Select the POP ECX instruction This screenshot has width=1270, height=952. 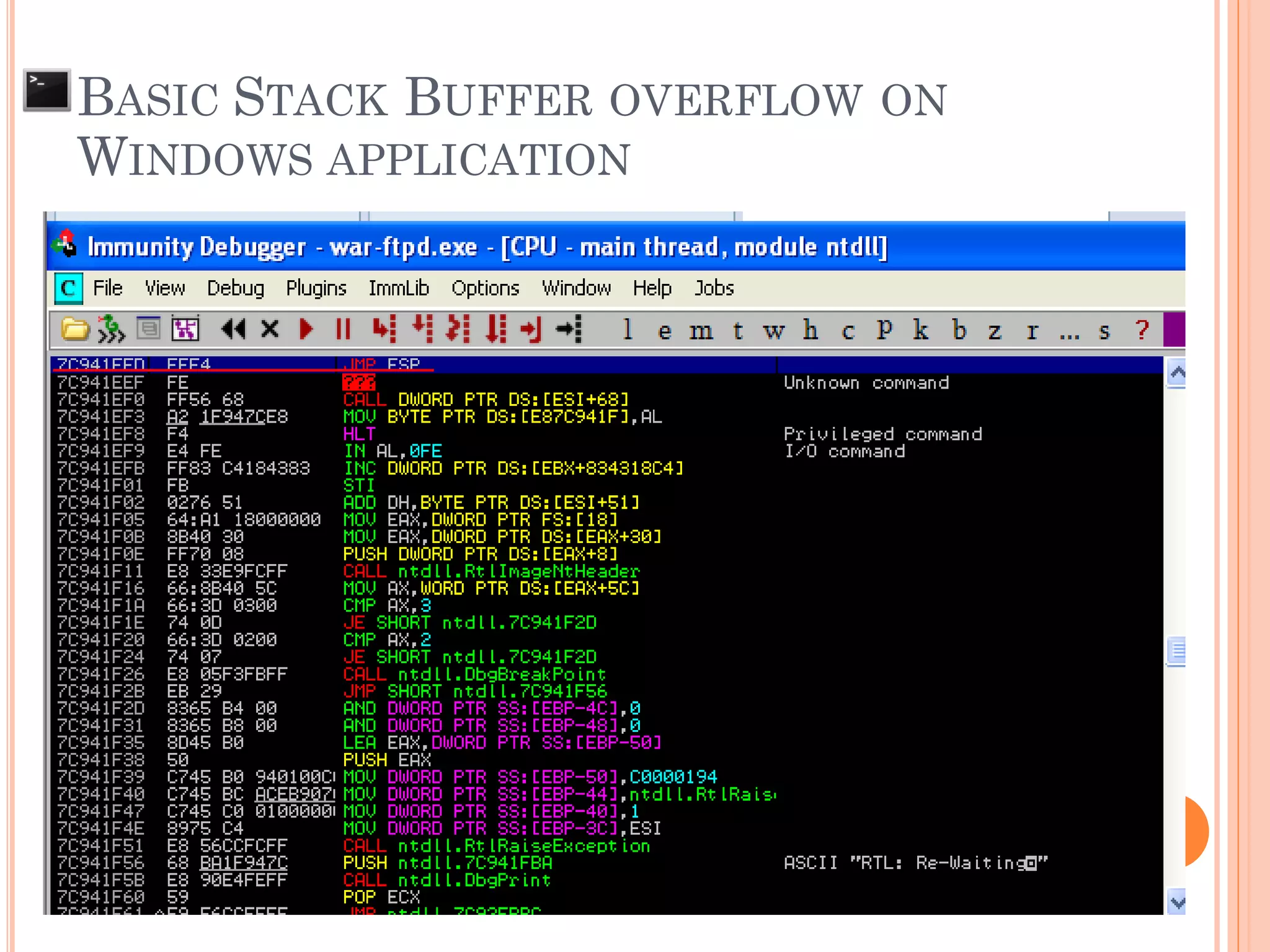(x=381, y=897)
